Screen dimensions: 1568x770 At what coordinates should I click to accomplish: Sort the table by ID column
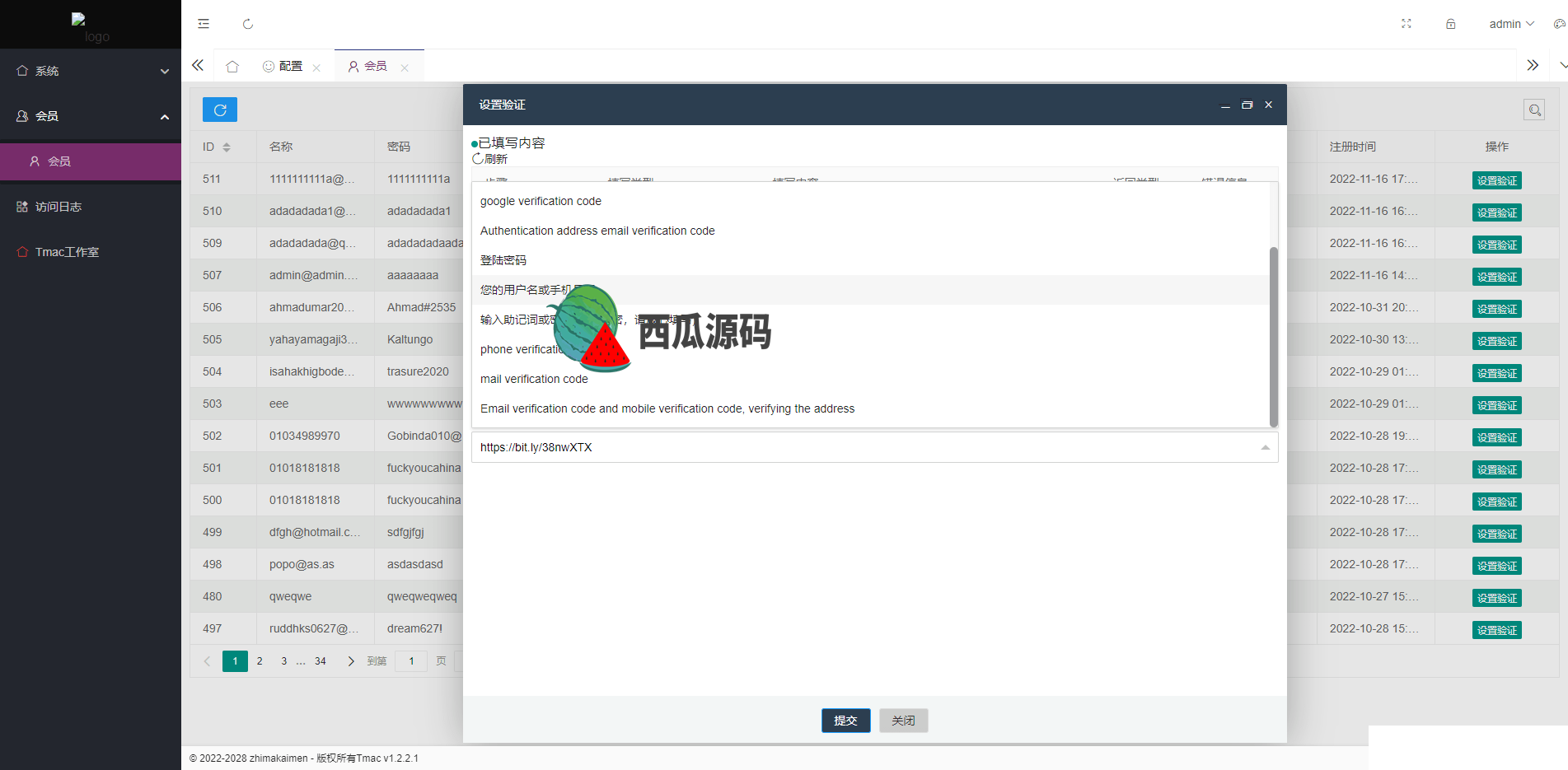point(226,147)
